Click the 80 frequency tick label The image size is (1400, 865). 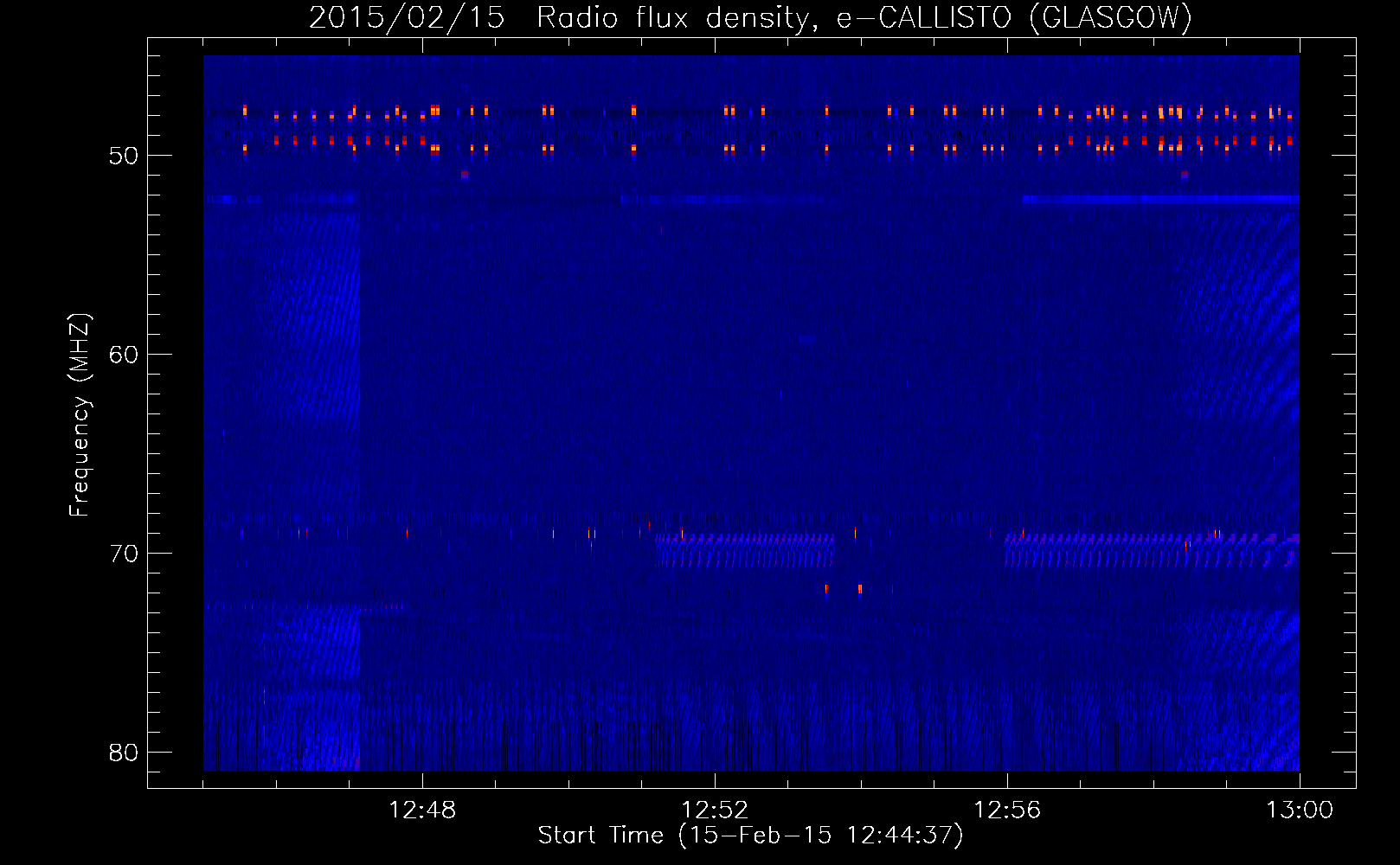[124, 753]
